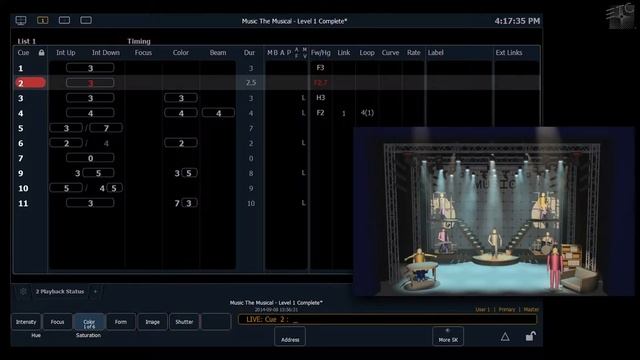
Task: Click the Color timing column header
Action: [180, 53]
